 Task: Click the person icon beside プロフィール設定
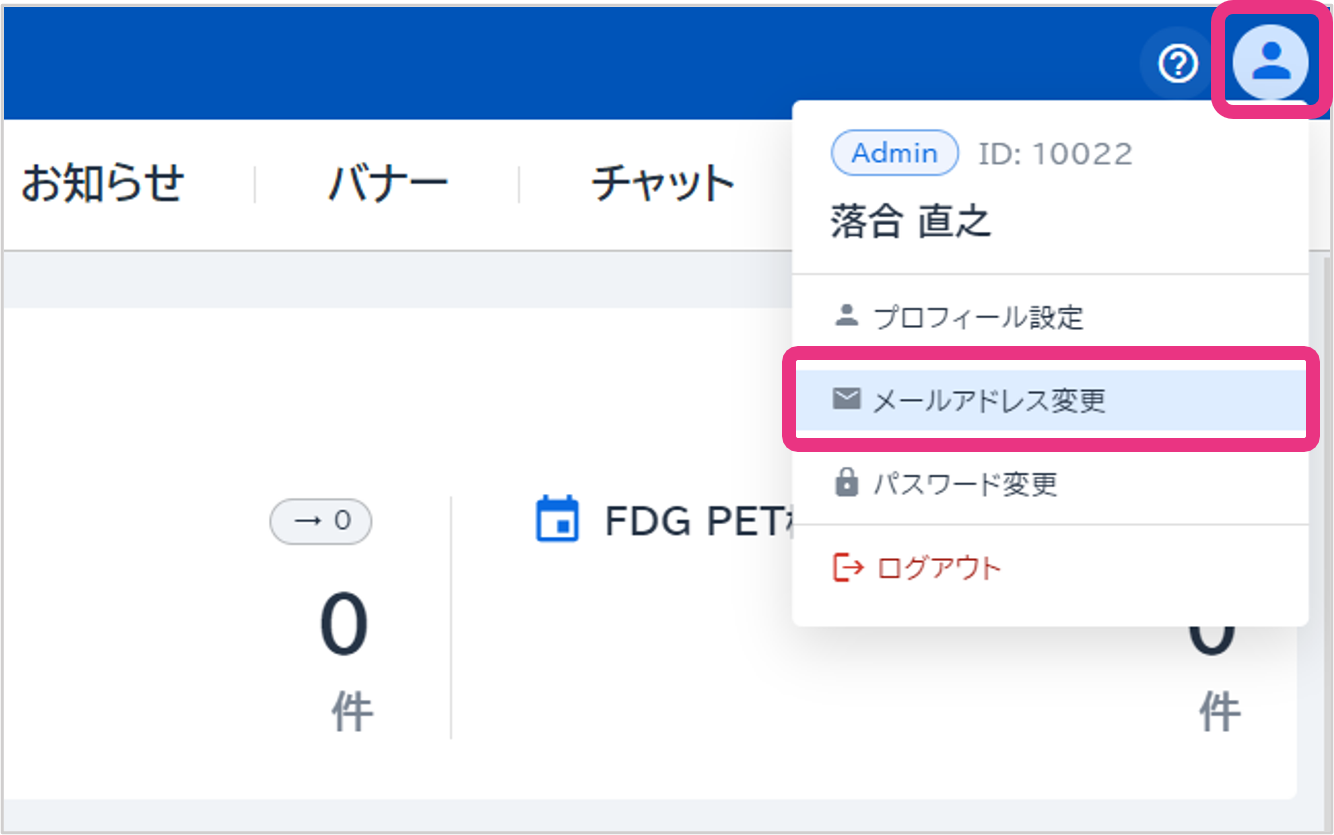coord(846,316)
